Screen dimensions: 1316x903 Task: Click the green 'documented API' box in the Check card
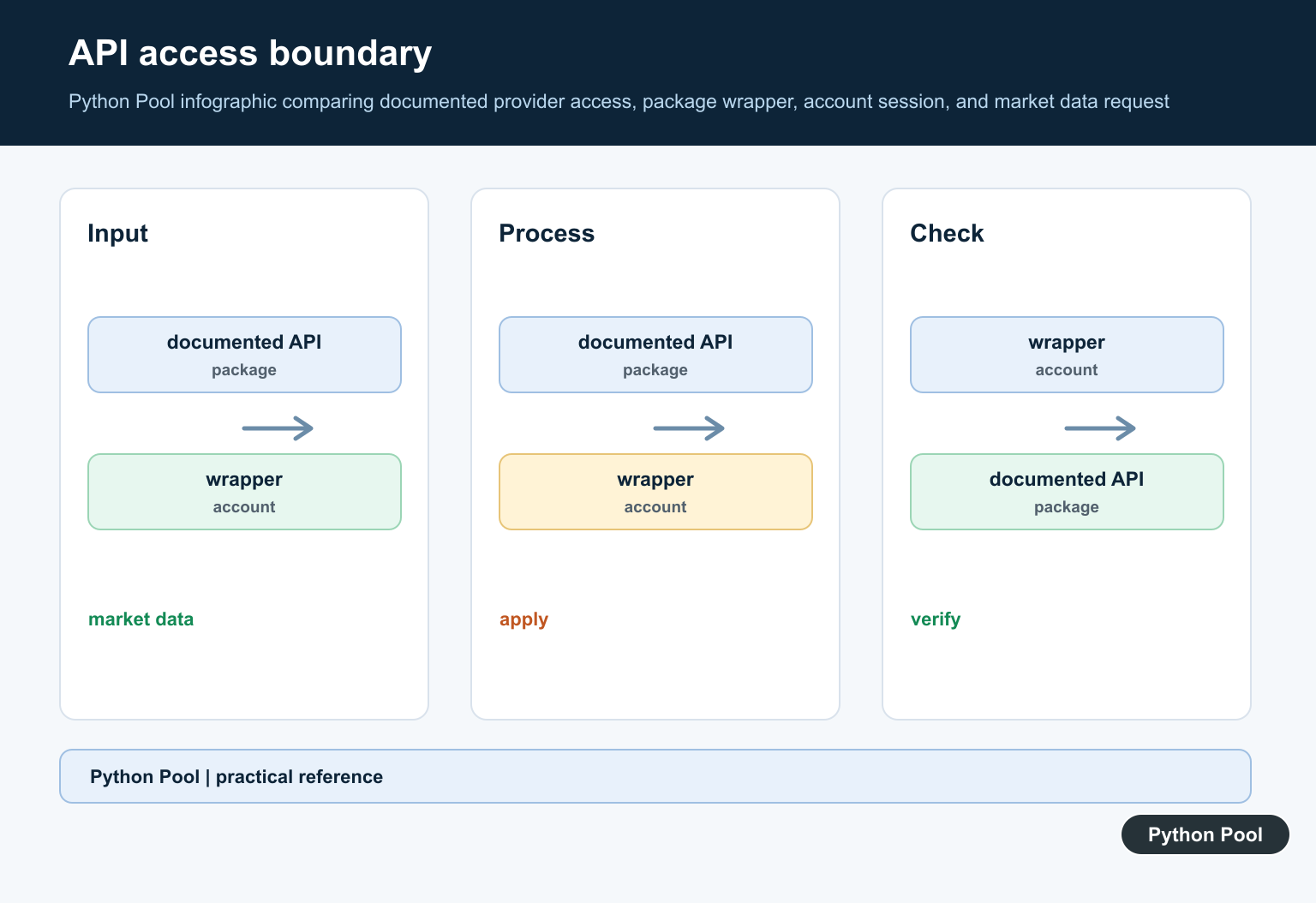pyautogui.click(x=1067, y=492)
